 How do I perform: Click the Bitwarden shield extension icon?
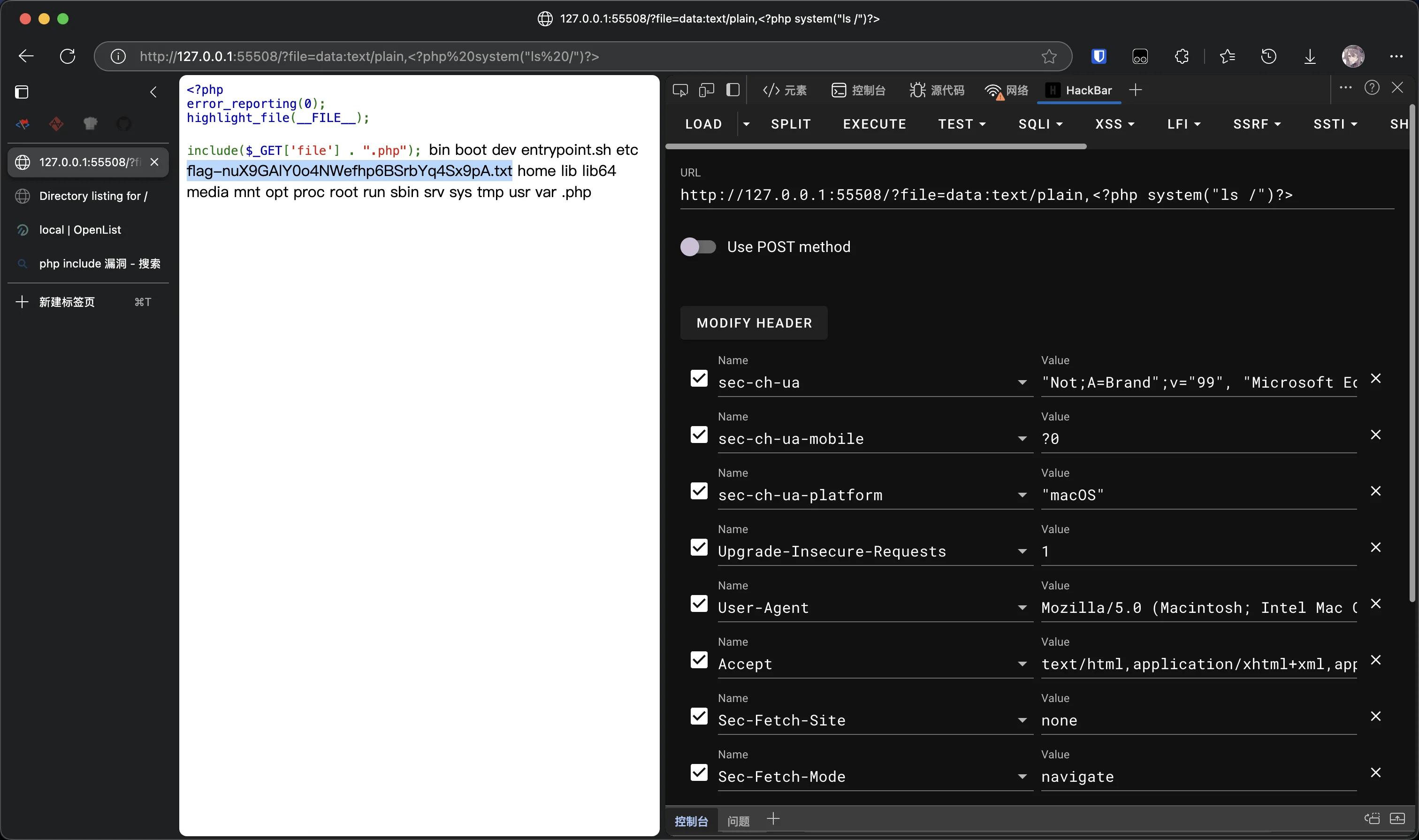(1099, 56)
